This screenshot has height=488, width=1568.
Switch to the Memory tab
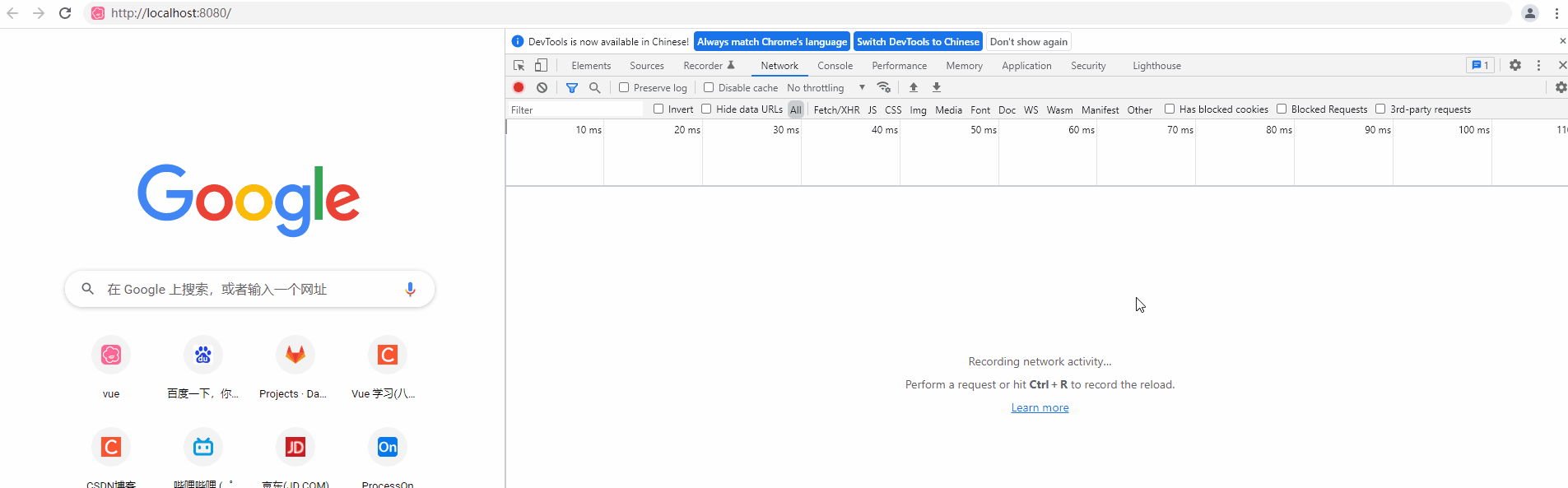pyautogui.click(x=964, y=66)
